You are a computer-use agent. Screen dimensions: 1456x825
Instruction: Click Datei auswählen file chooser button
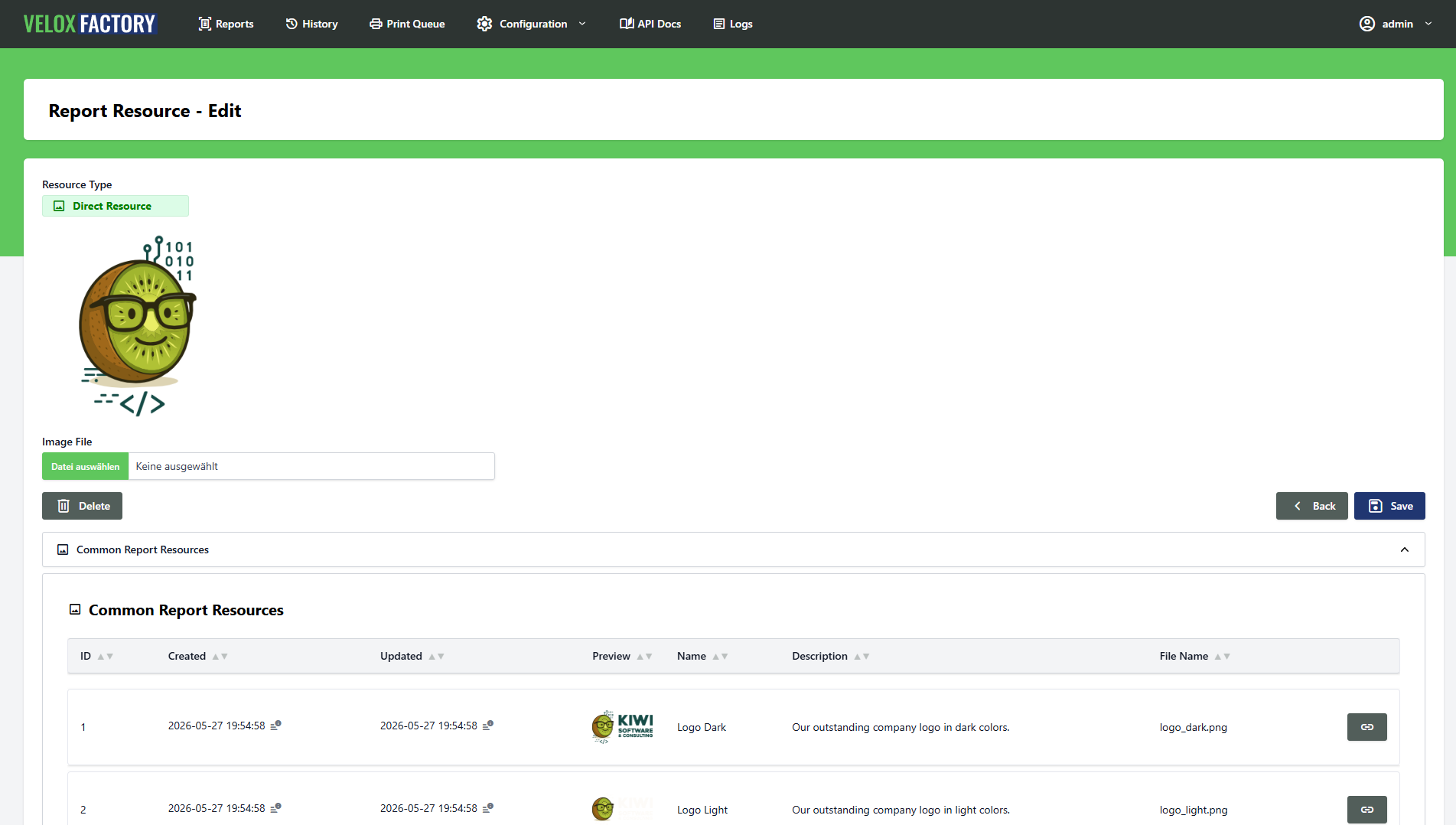(85, 466)
